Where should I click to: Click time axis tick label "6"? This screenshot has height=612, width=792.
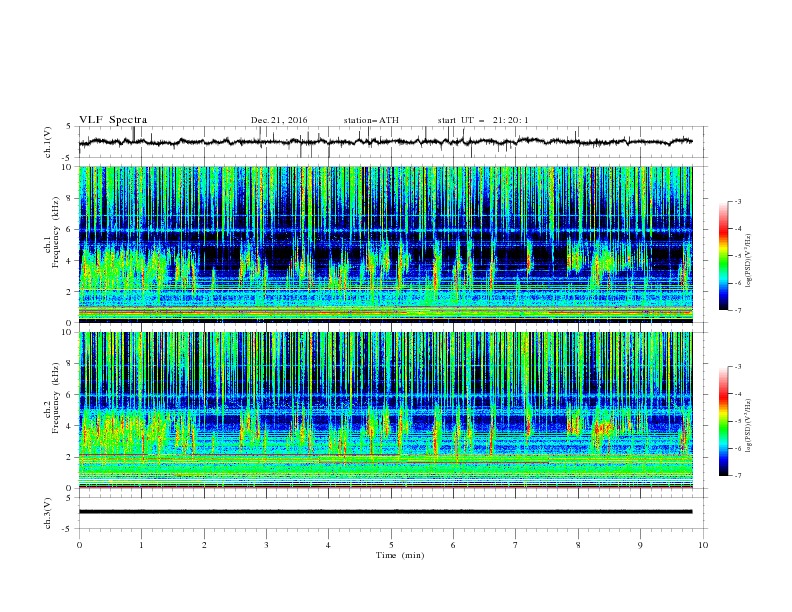(x=453, y=545)
